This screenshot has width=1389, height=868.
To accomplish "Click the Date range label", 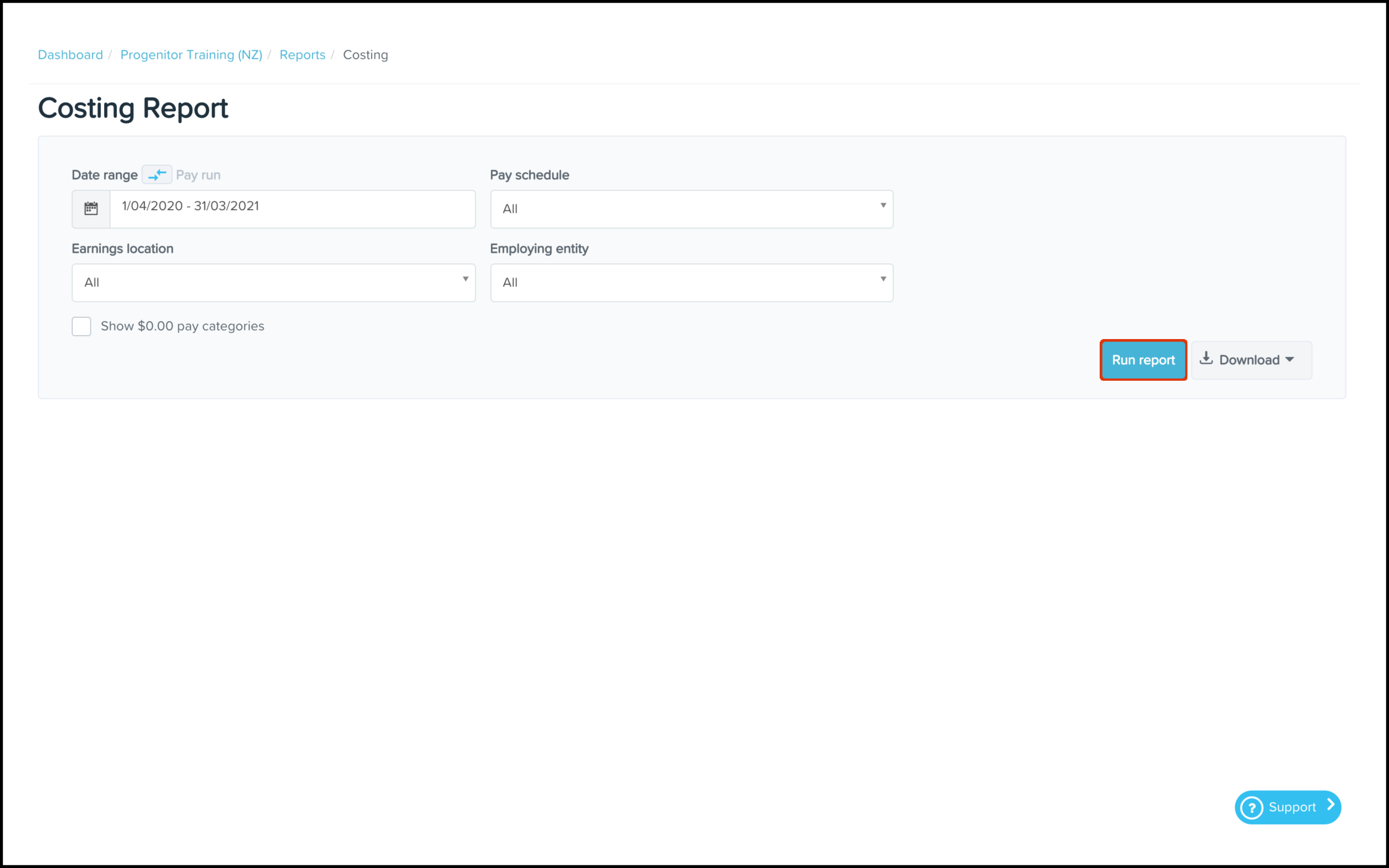I will (x=105, y=175).
